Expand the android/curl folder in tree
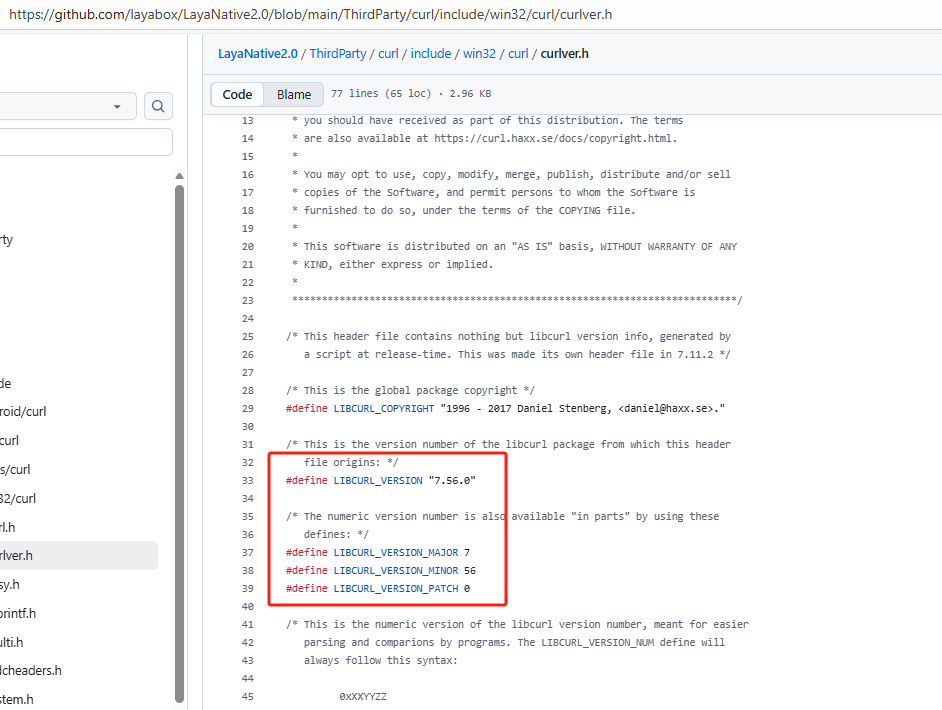 click(x=23, y=411)
